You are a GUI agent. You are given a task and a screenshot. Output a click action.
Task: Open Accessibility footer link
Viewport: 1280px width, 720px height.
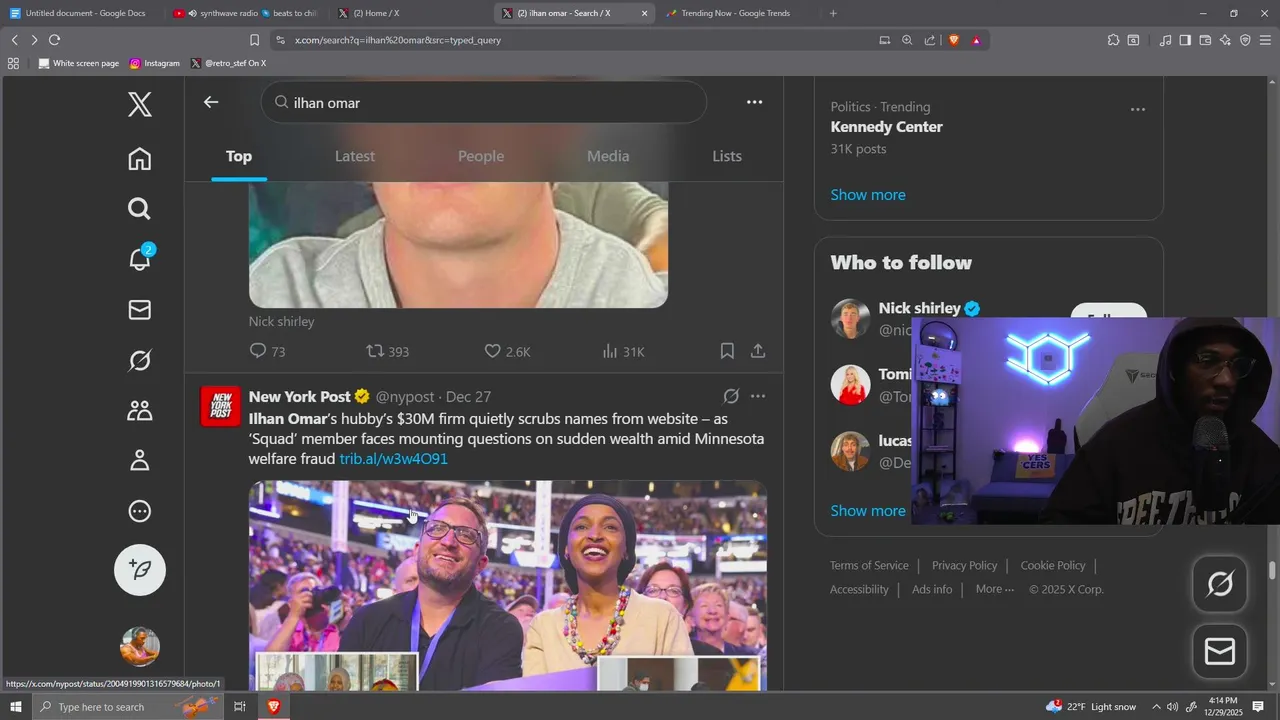click(x=859, y=590)
